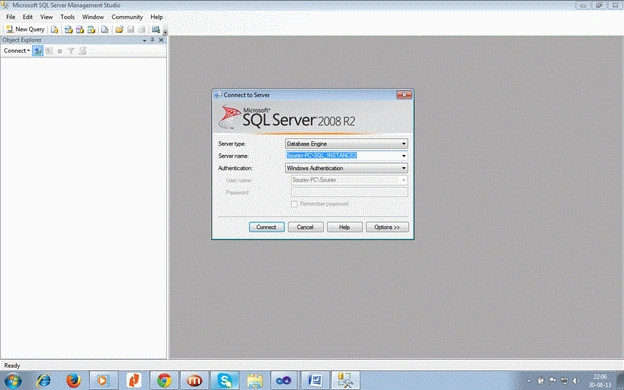Click the Cancel button
The width and height of the screenshot is (624, 390).
pyautogui.click(x=305, y=227)
